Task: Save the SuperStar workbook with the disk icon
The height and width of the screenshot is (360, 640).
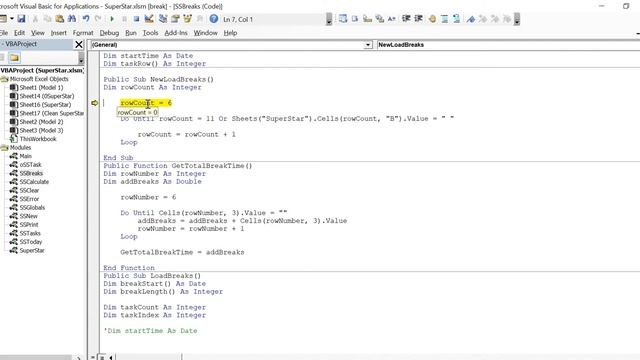Action: (21, 19)
